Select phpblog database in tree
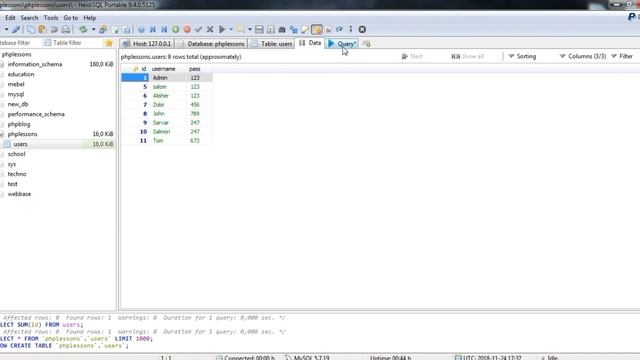The image size is (640, 360). [19, 124]
